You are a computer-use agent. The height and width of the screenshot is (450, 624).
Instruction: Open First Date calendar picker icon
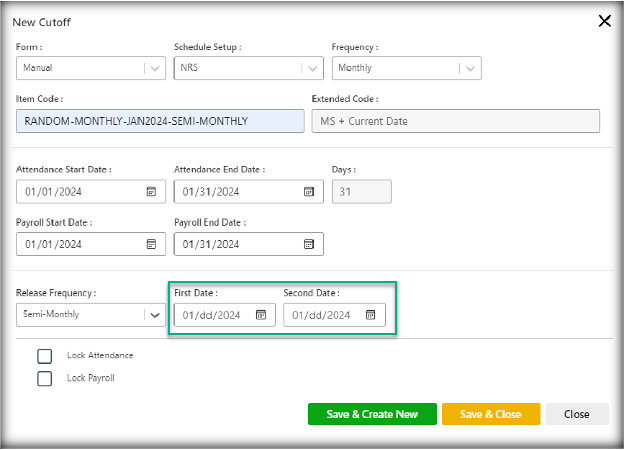pyautogui.click(x=261, y=314)
